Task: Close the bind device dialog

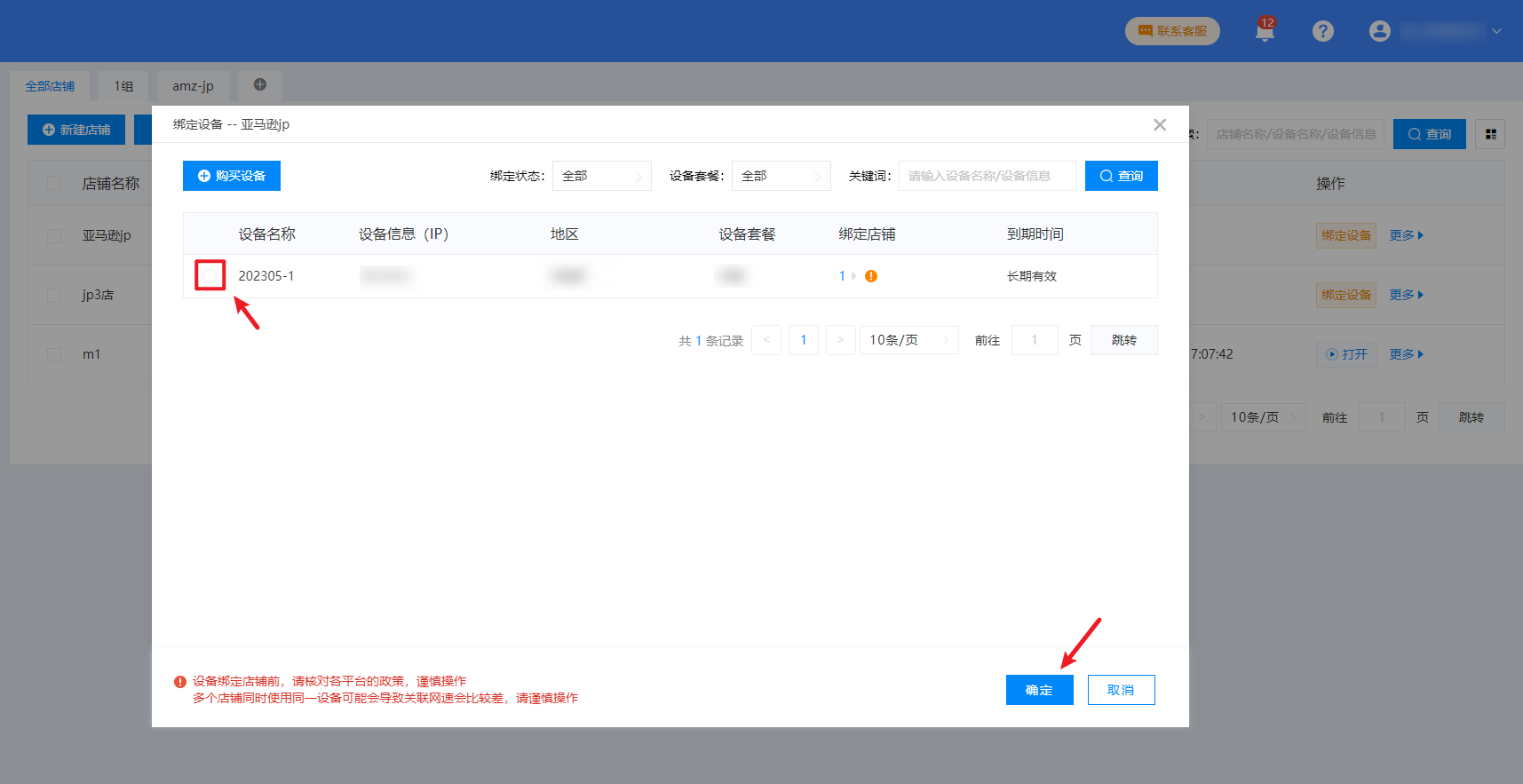Action: coord(1159,125)
